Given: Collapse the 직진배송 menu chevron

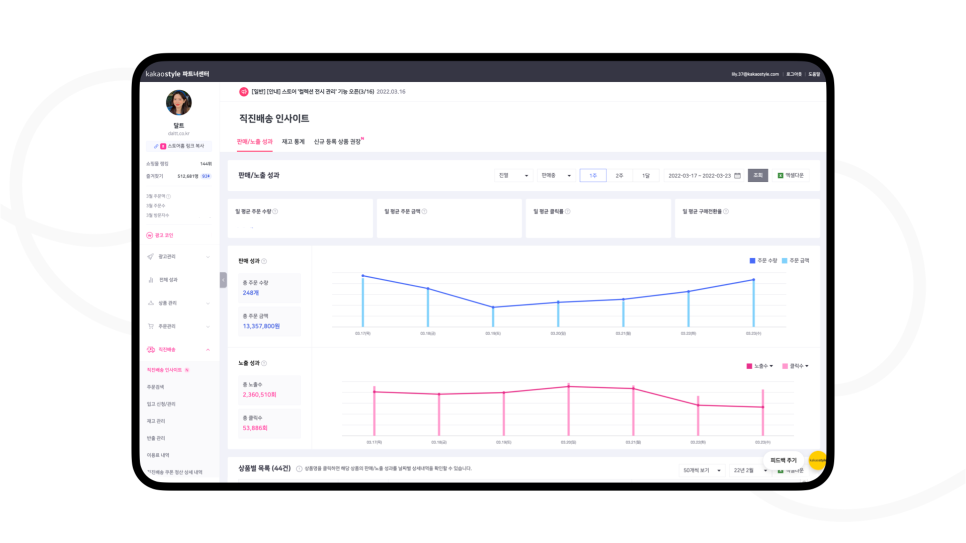Looking at the screenshot, I should [x=208, y=349].
